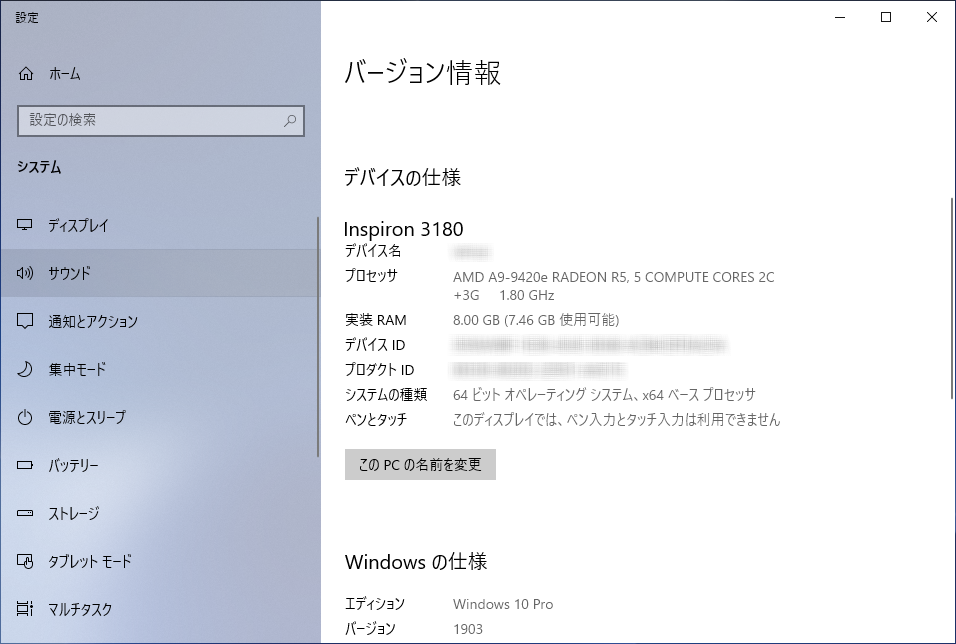Click the Windows 10 Pro edition value
The height and width of the screenshot is (644, 956).
tap(503, 604)
